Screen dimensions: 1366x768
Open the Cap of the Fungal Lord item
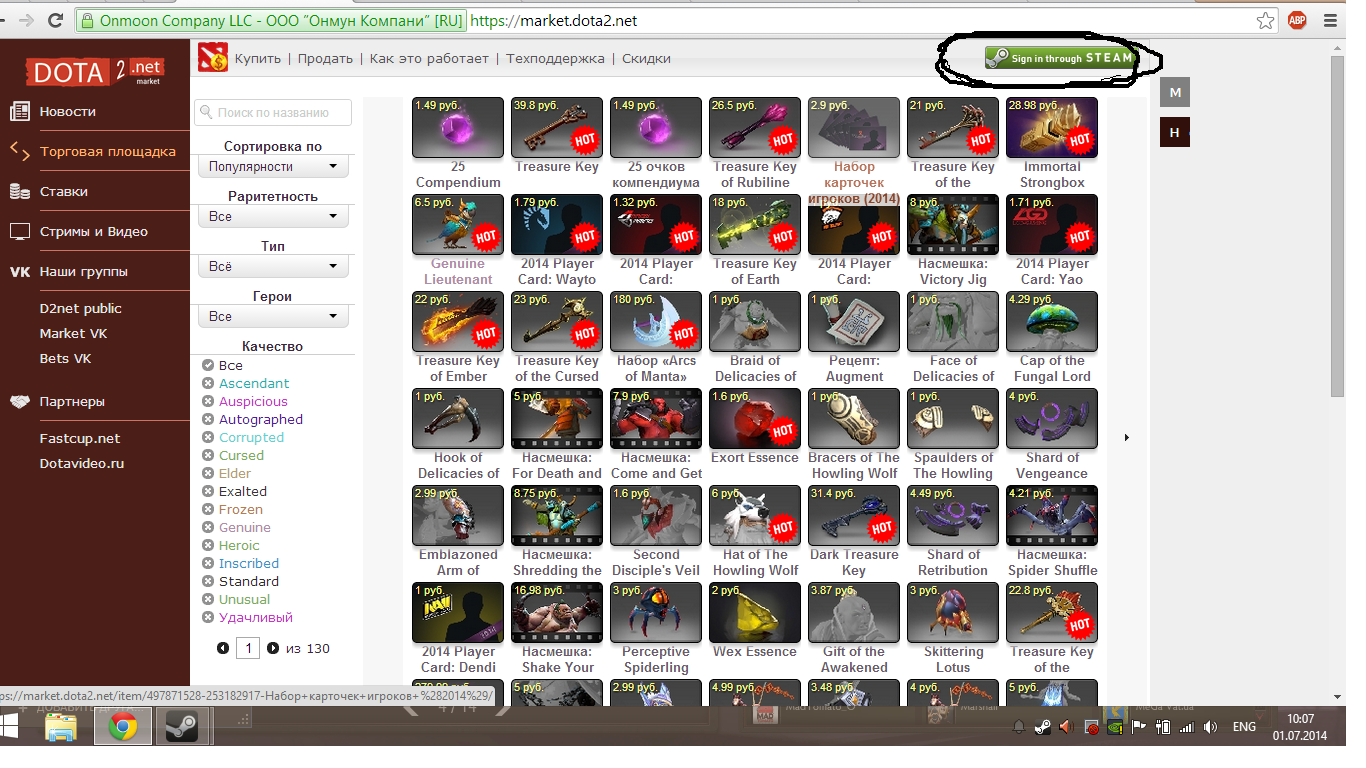[1051, 321]
